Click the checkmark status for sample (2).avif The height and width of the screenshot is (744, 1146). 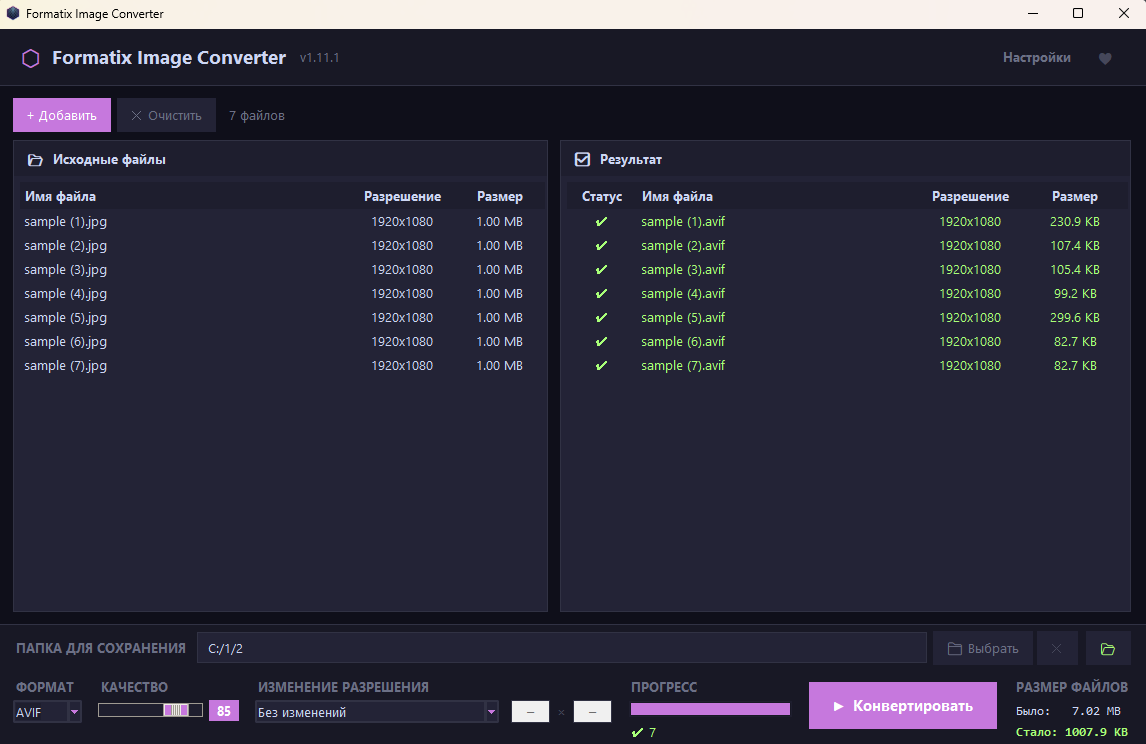602,246
